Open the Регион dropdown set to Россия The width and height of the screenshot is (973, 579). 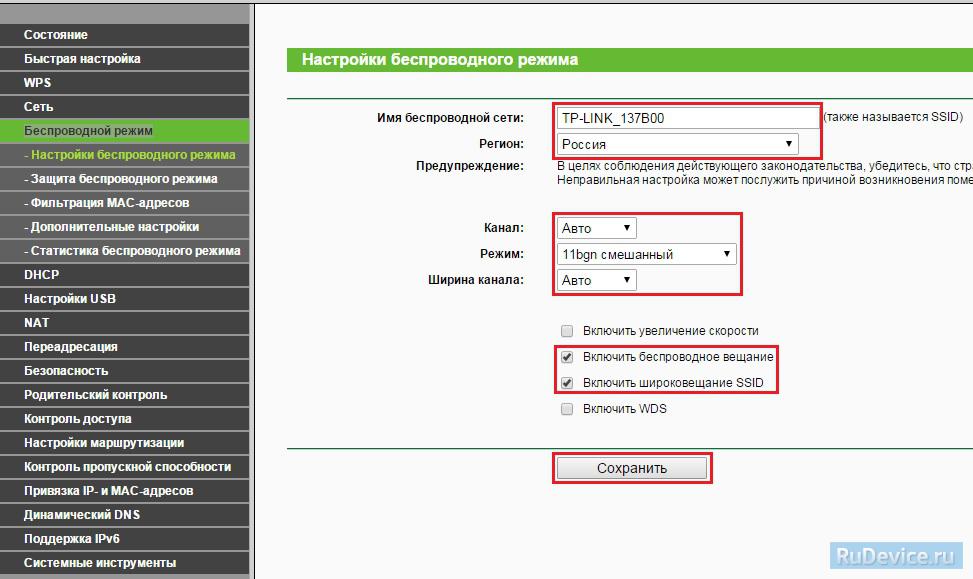point(678,144)
